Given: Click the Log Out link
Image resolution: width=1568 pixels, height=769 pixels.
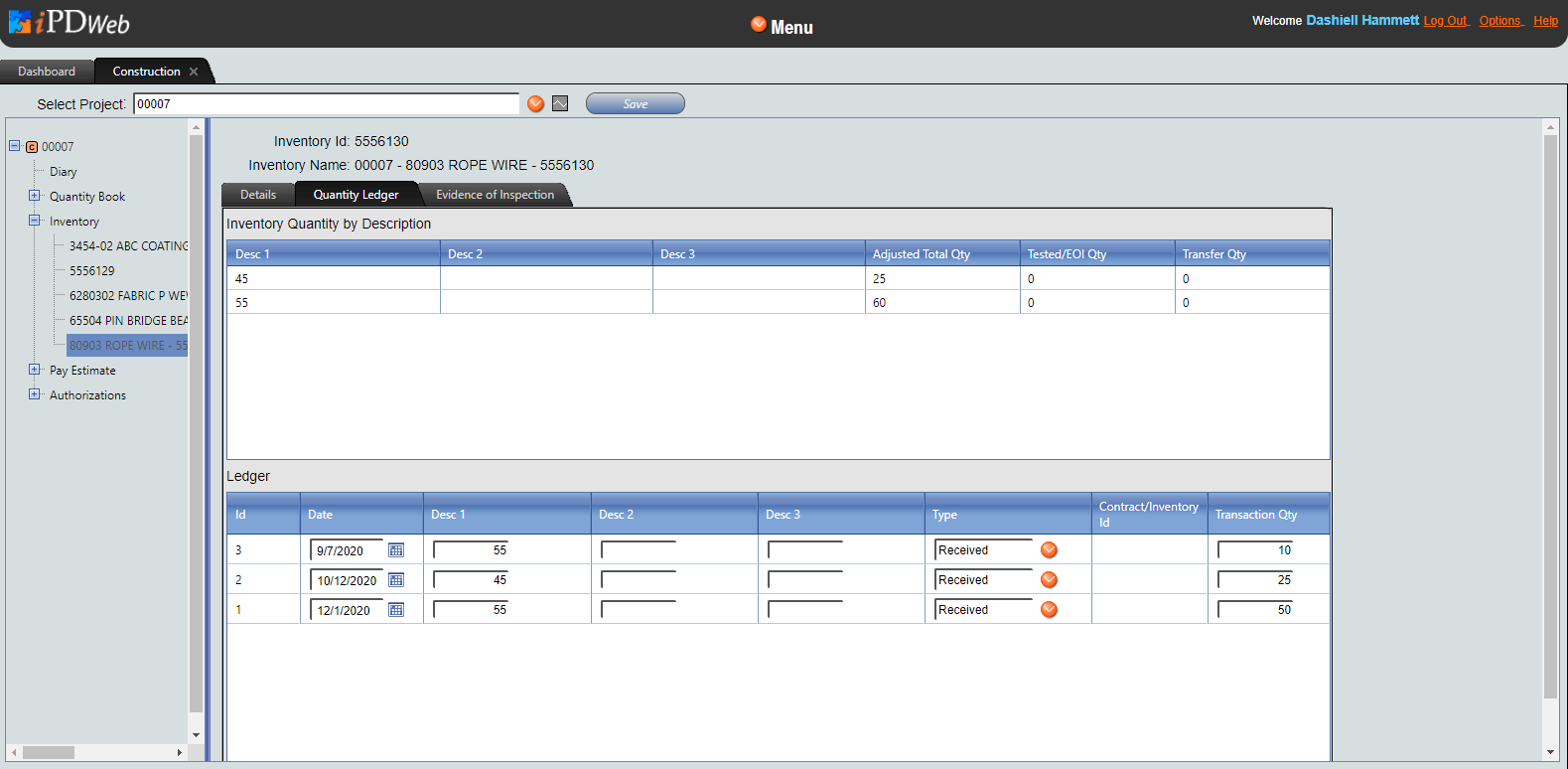Looking at the screenshot, I should tap(1445, 21).
